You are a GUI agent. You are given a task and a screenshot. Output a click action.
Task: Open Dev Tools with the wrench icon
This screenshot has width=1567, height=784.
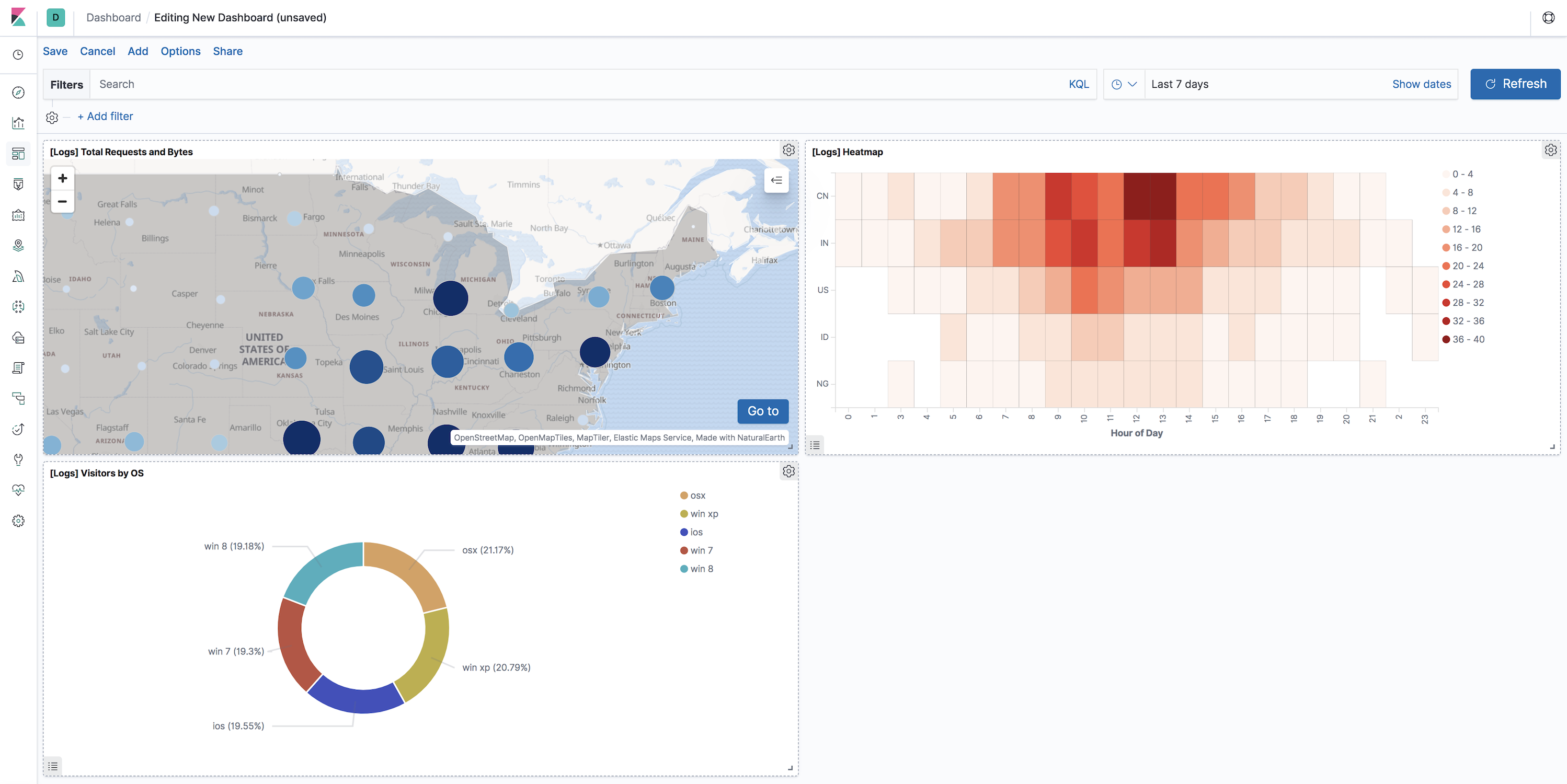coord(18,459)
